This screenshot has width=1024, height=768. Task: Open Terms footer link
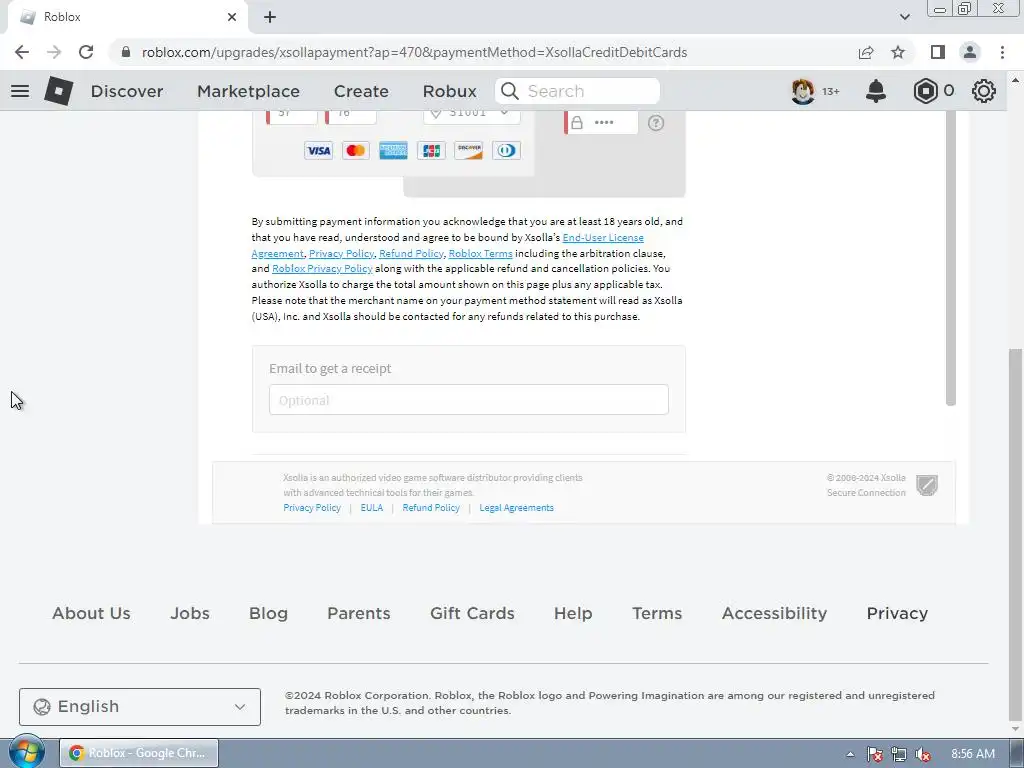click(657, 613)
